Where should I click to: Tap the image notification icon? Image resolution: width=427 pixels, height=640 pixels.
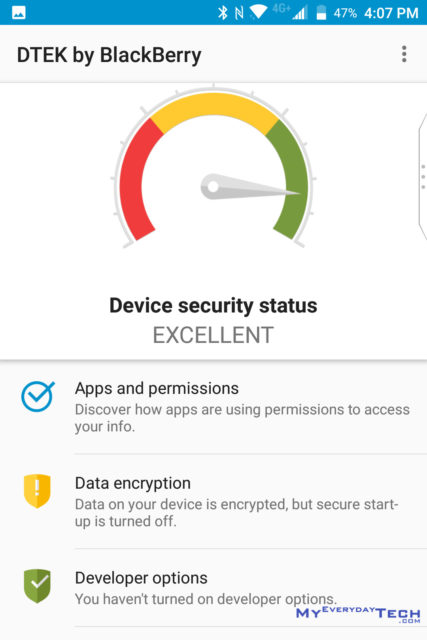coord(19,13)
